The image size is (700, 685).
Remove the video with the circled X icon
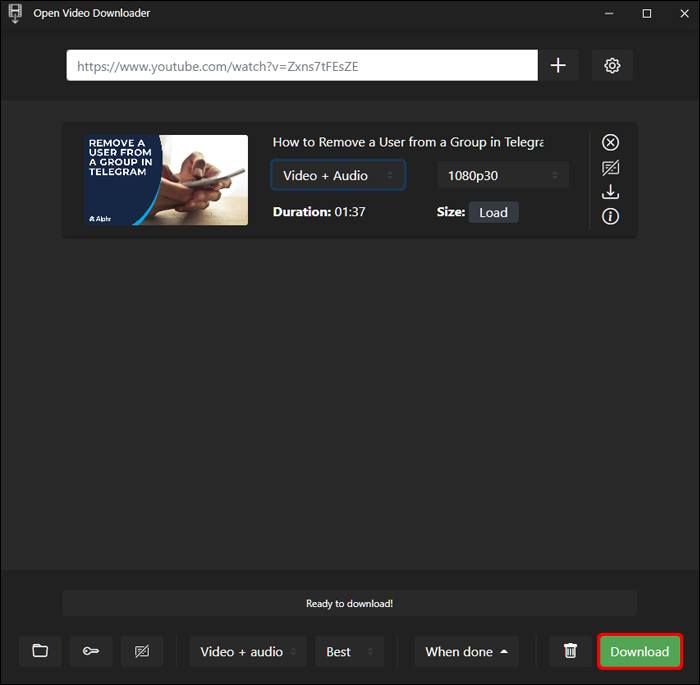610,142
